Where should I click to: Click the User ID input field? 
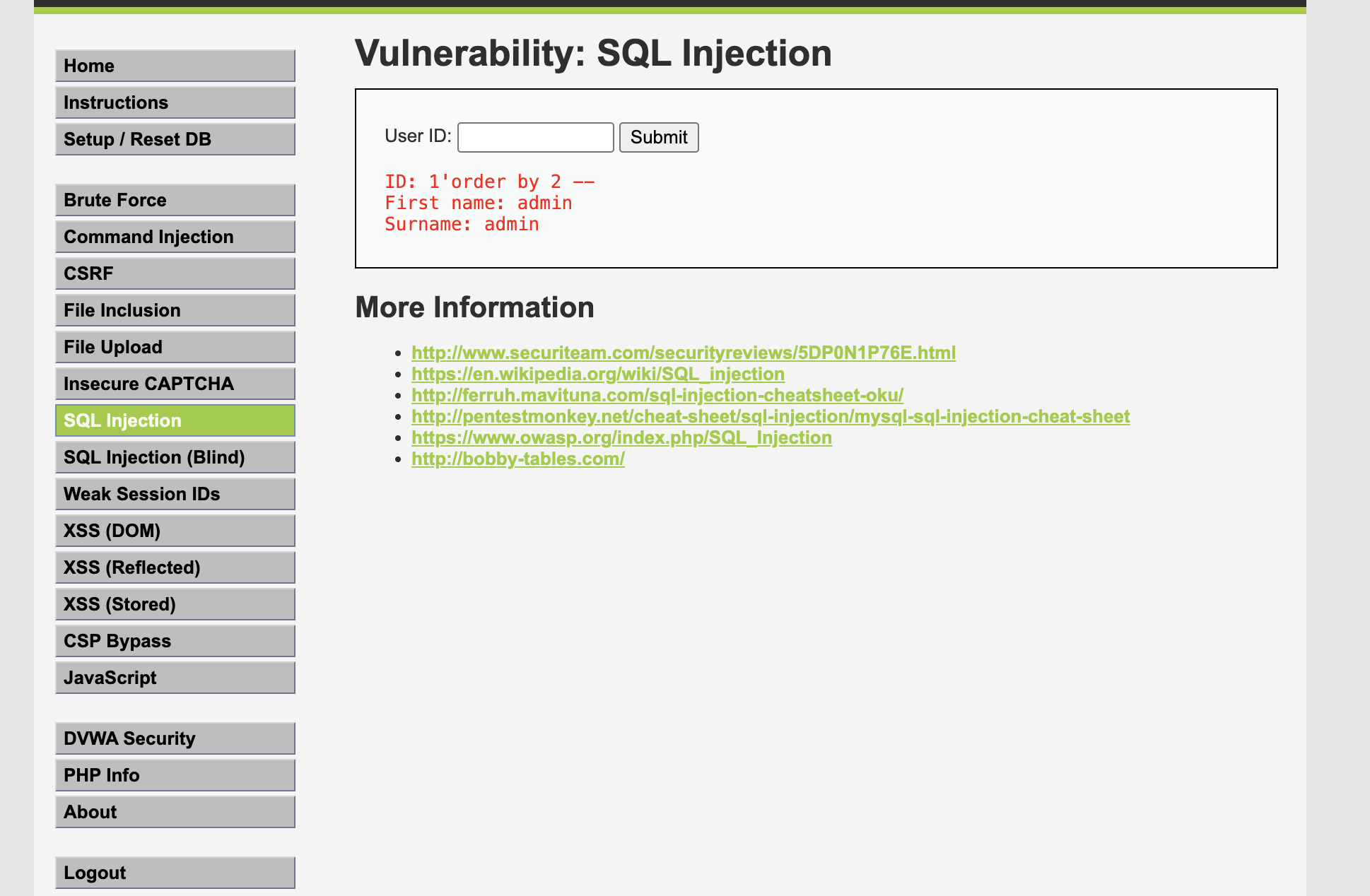coord(535,137)
